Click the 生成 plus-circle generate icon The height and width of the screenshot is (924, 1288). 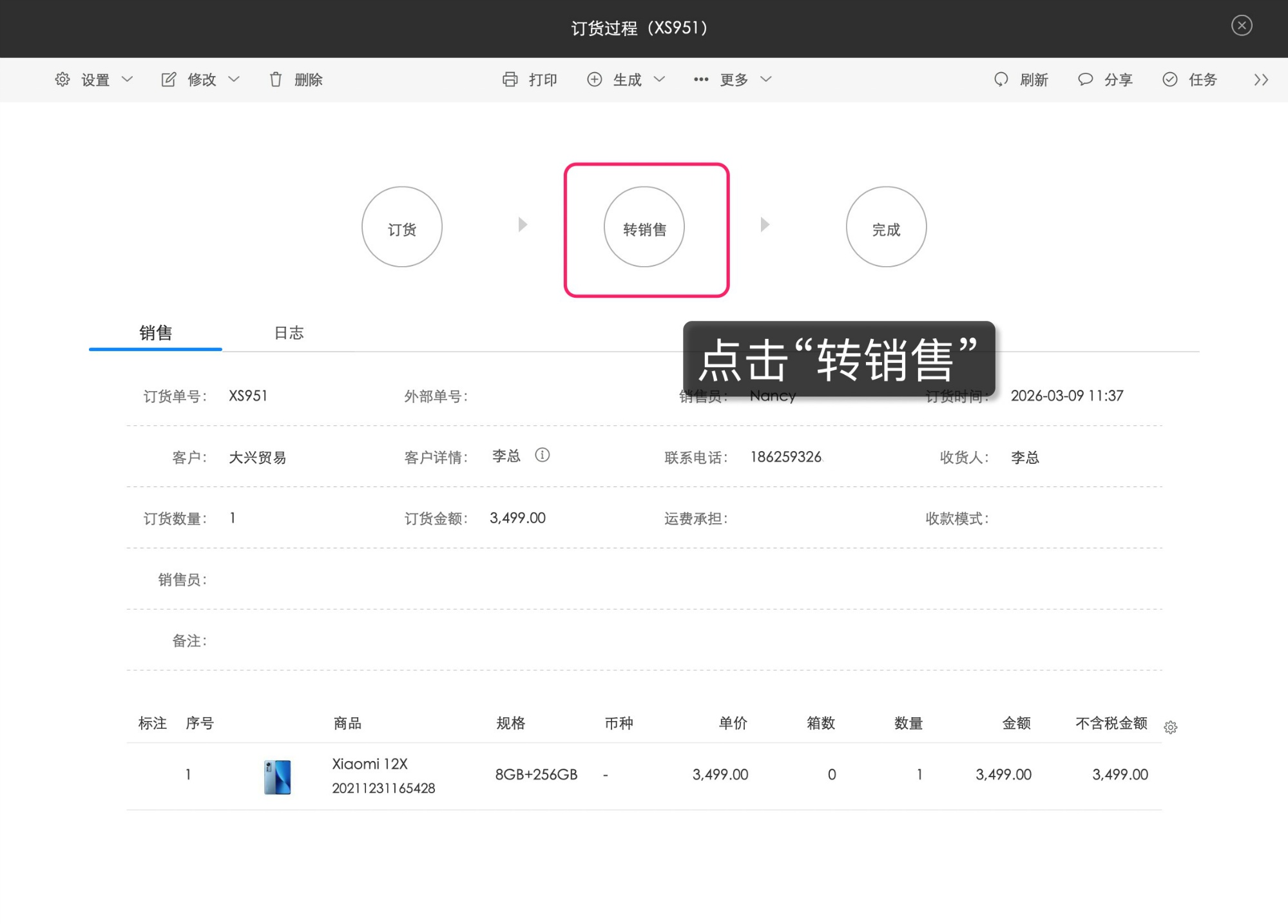[595, 79]
